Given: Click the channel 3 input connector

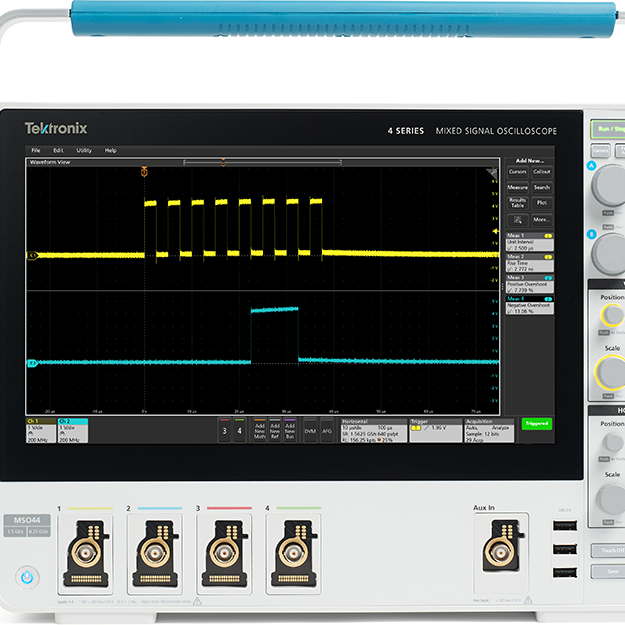Looking at the screenshot, I should pyautogui.click(x=224, y=554).
